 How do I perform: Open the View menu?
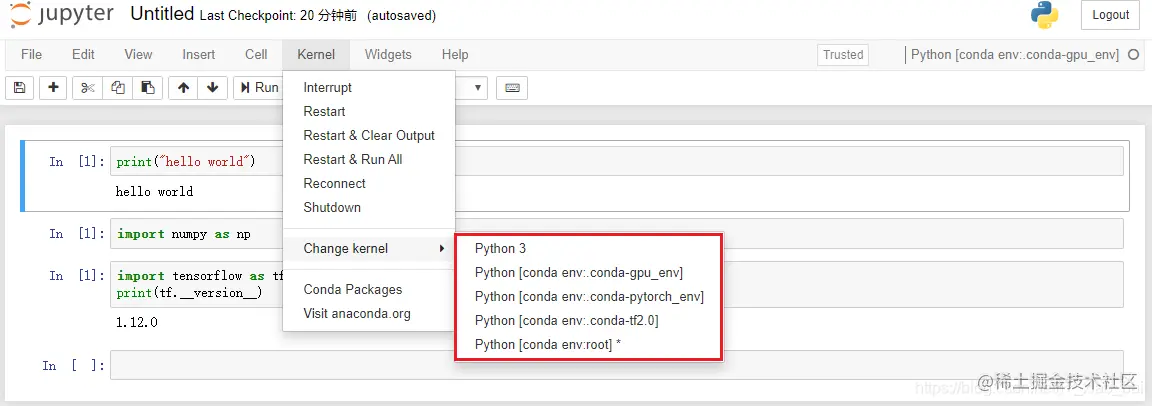pos(138,54)
